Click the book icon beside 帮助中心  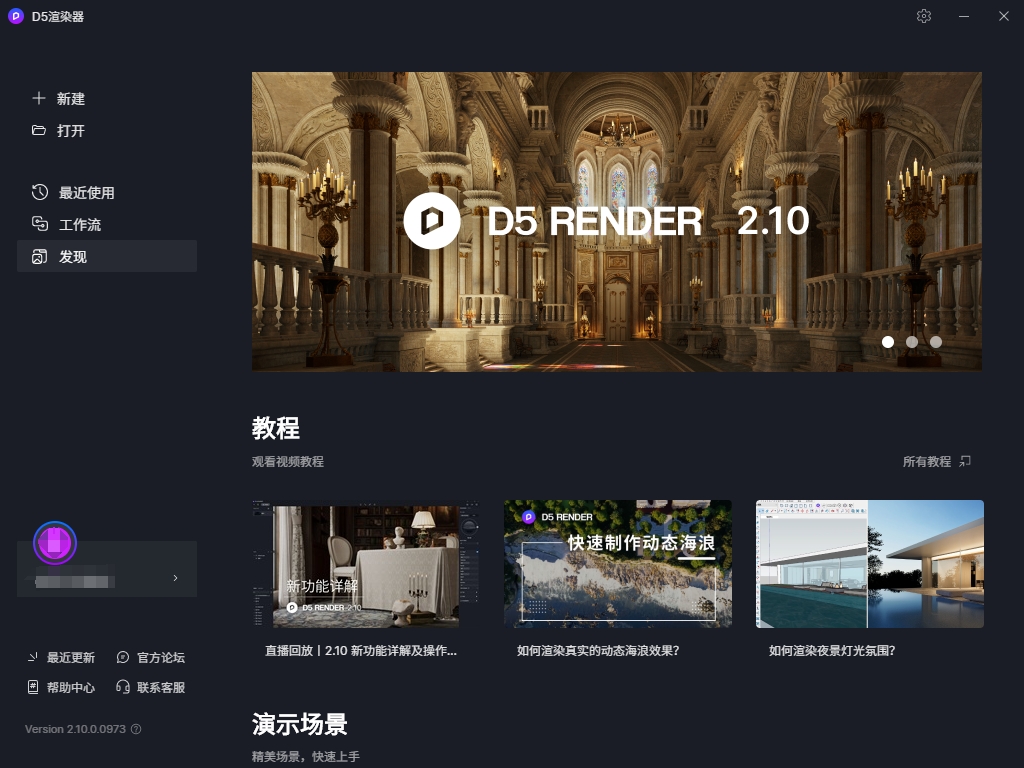click(33, 687)
